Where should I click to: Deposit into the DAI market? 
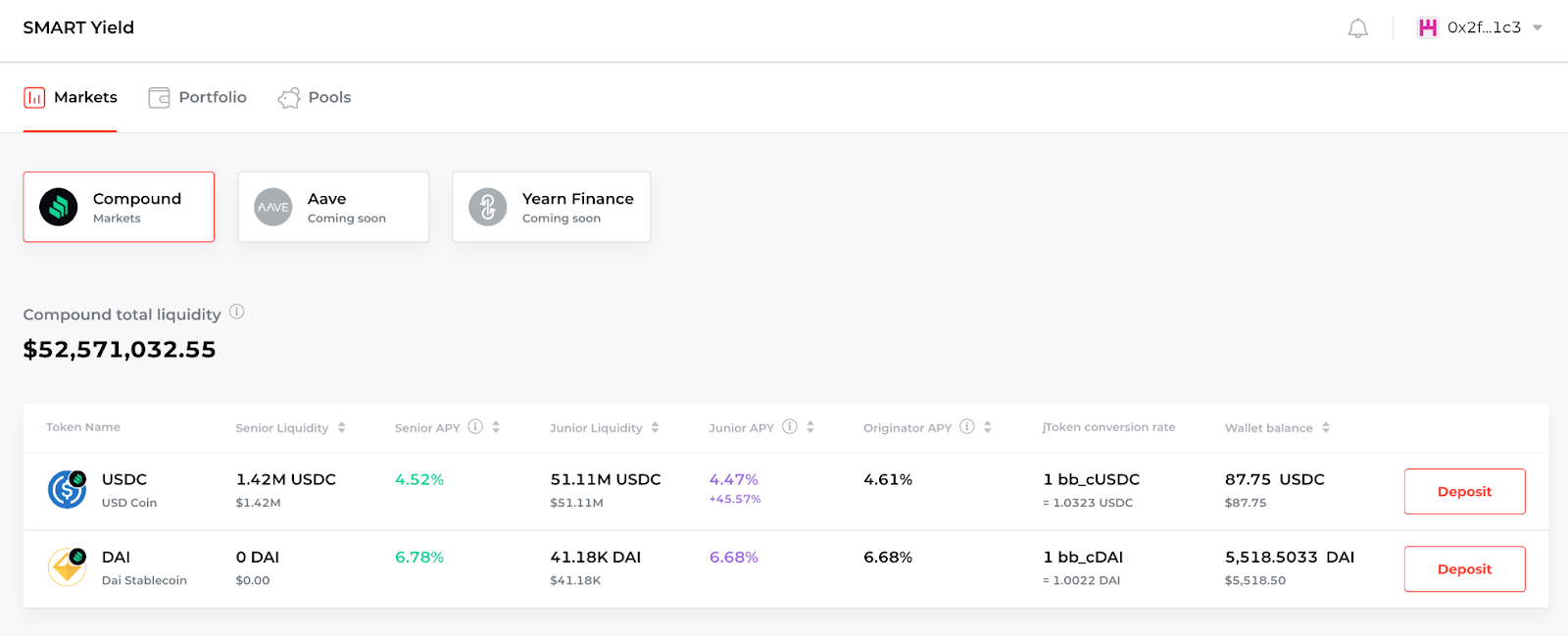1464,568
